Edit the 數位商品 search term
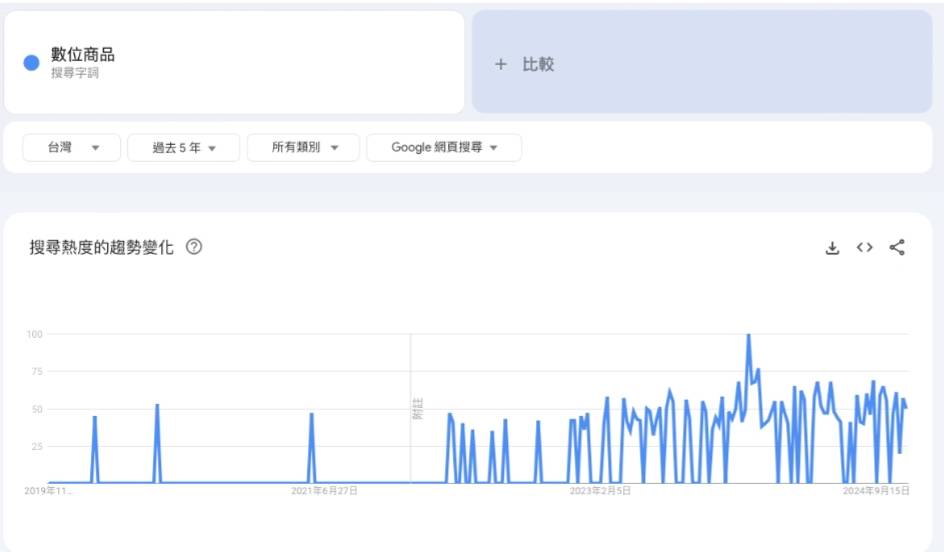944x552 pixels. tap(83, 55)
